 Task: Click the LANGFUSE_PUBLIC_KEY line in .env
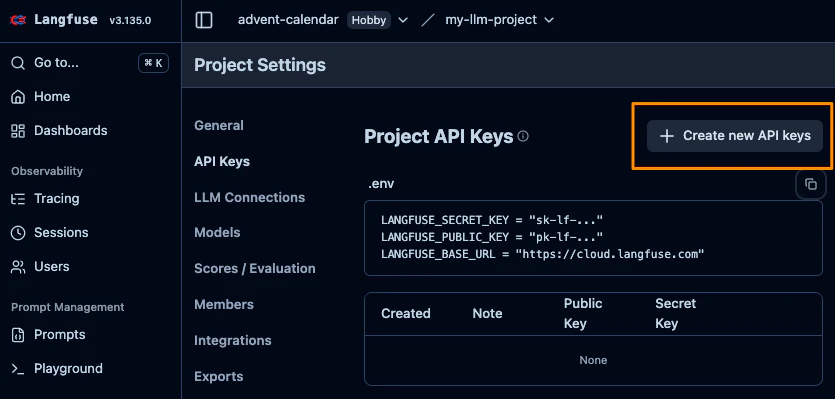click(x=492, y=237)
